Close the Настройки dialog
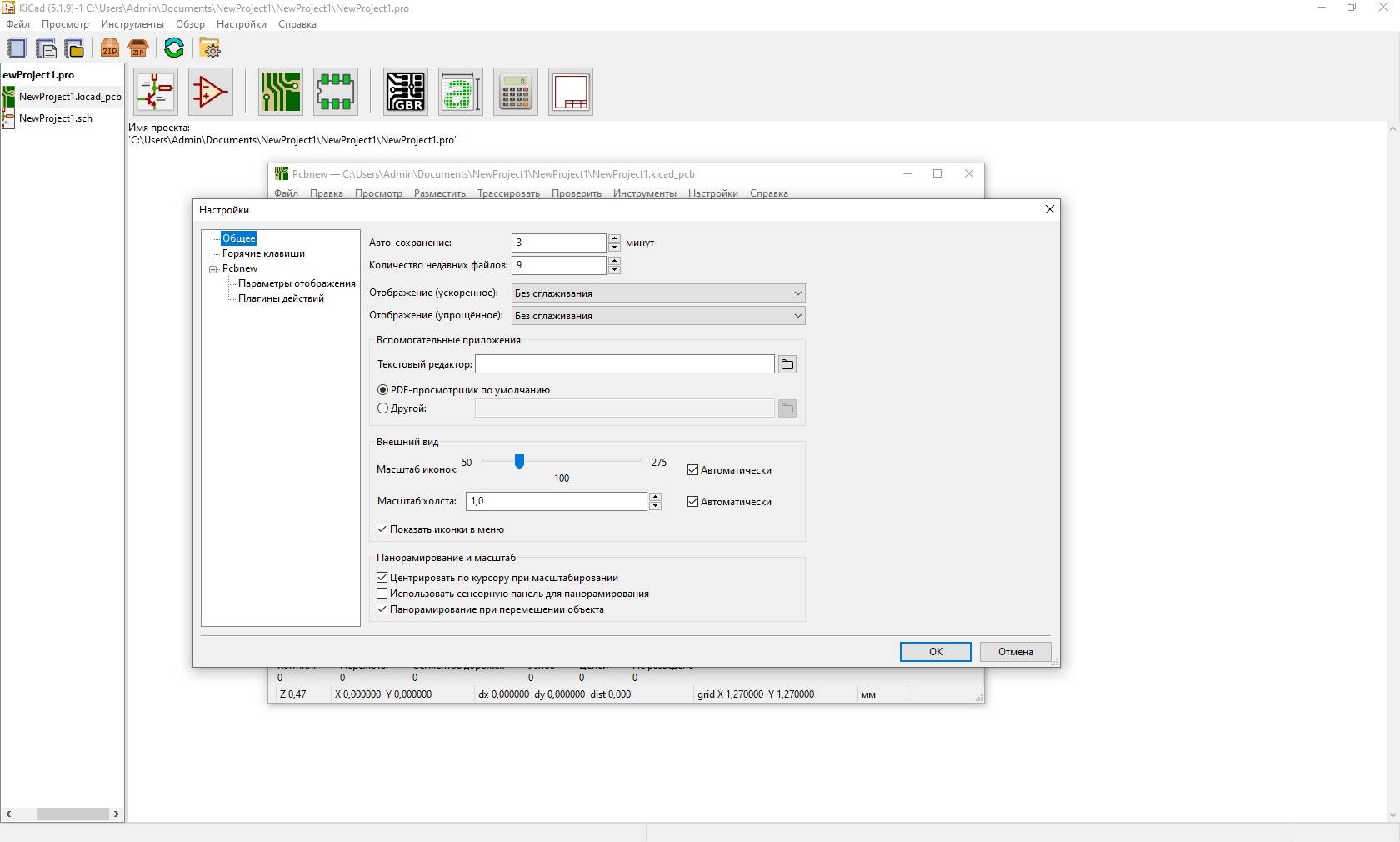The image size is (1400, 842). point(1050,209)
